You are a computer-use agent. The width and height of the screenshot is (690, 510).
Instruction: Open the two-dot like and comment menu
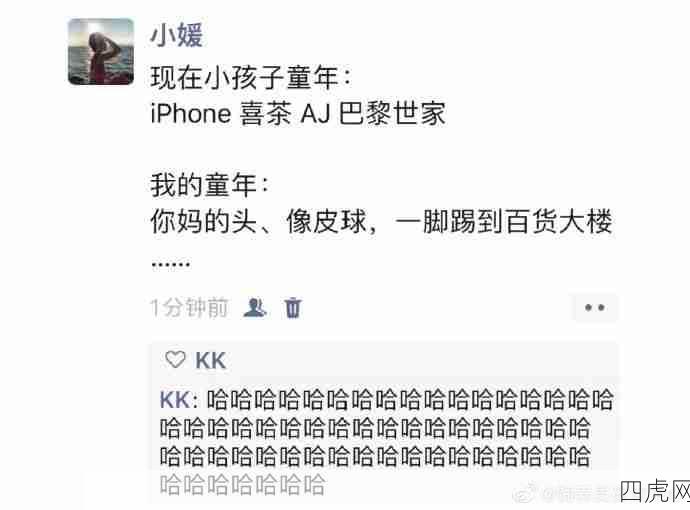tap(595, 307)
